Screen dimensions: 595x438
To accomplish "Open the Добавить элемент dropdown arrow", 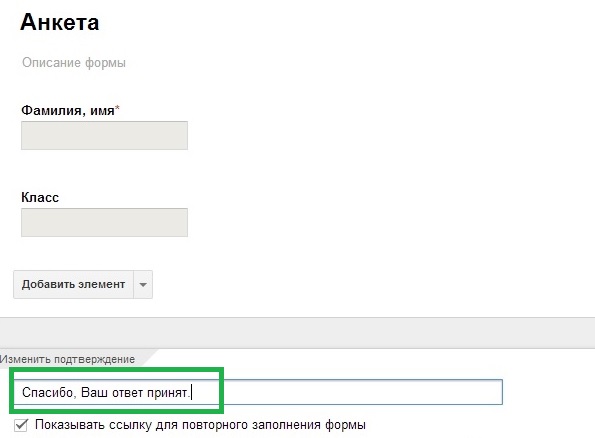I will (143, 284).
